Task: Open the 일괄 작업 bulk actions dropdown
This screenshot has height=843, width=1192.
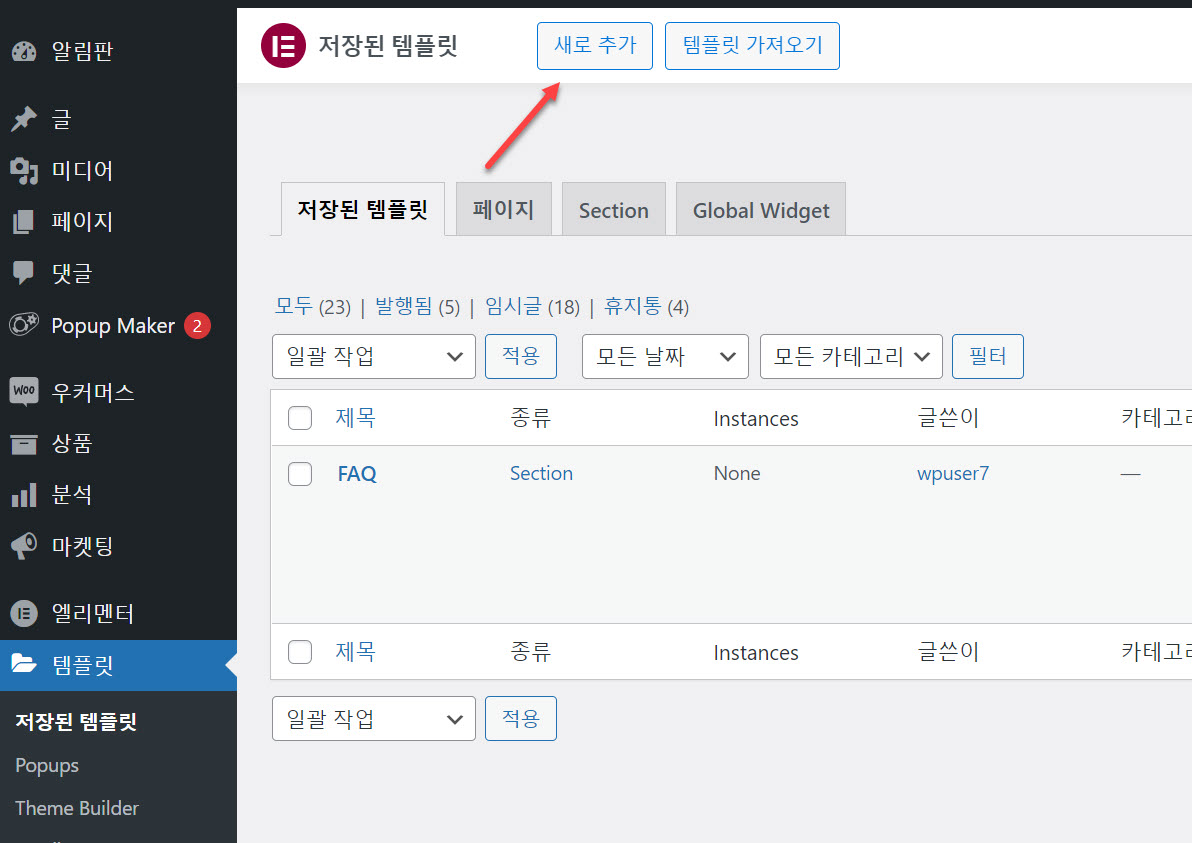Action: click(373, 356)
